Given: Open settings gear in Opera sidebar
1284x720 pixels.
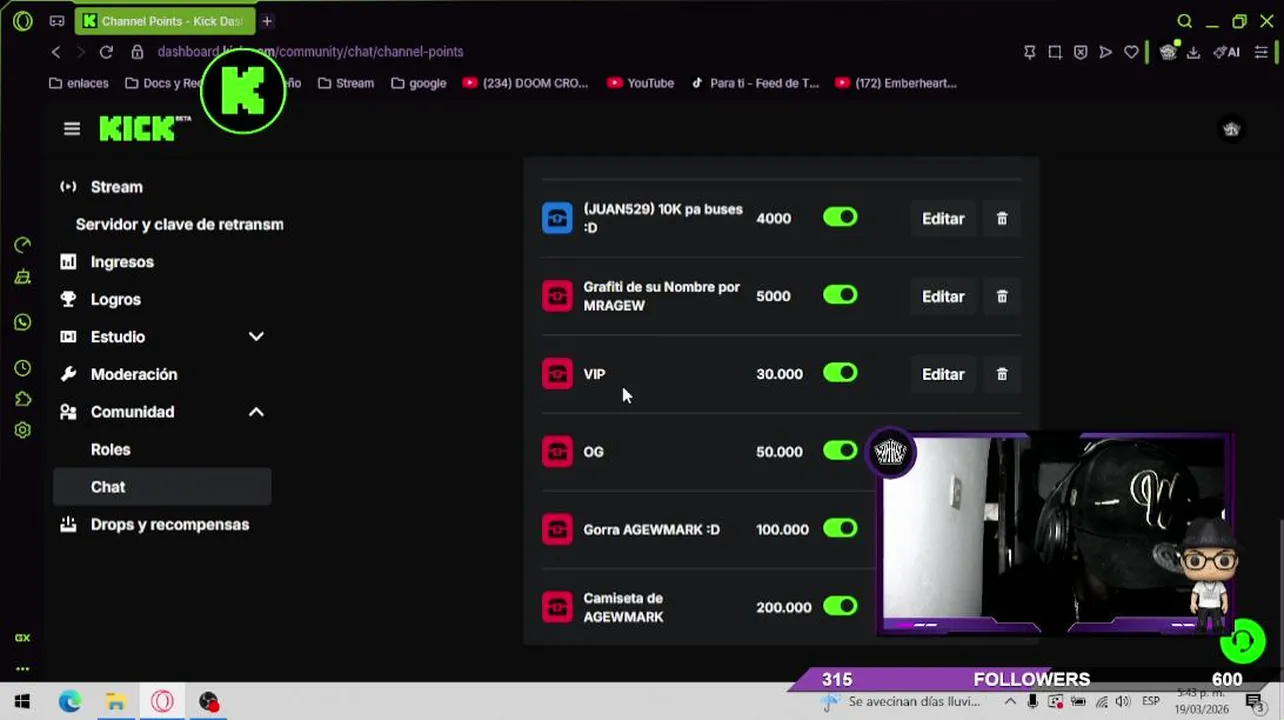Looking at the screenshot, I should [x=22, y=430].
